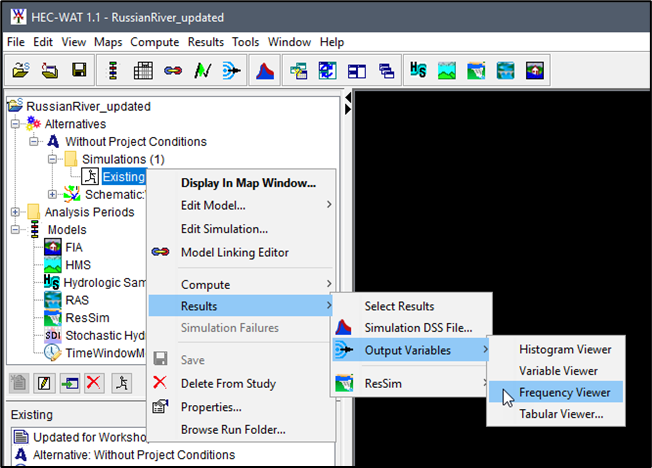652x468 pixels.
Task: Open the Compute submenu in the context menu
Action: click(x=242, y=285)
